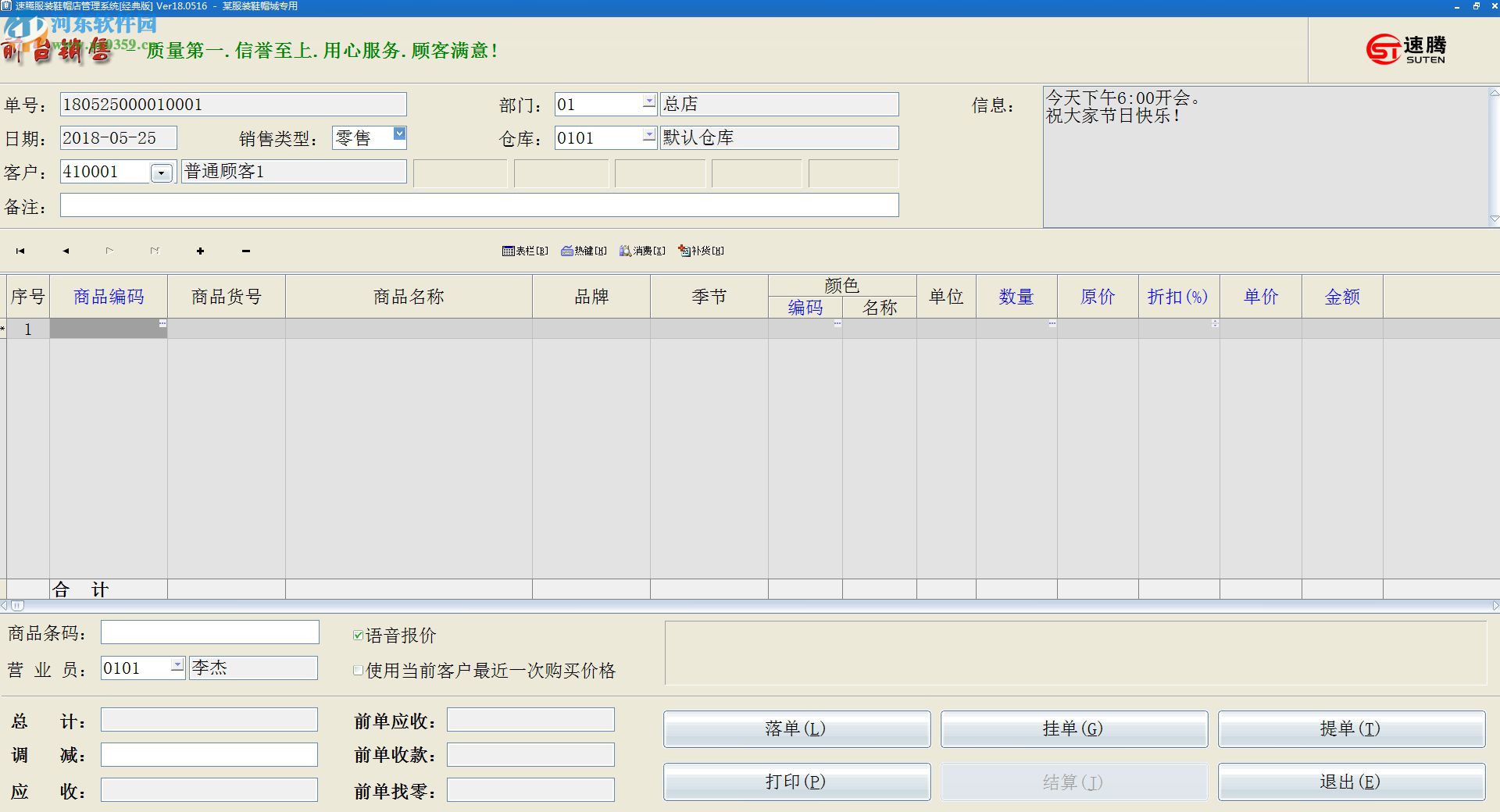1500x812 pixels.
Task: Open 消费[X] consumption lookup
Action: (642, 251)
